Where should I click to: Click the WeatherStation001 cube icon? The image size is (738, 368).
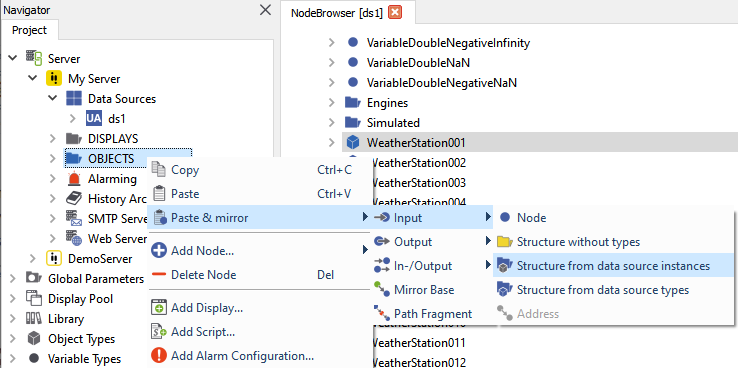pyautogui.click(x=353, y=142)
